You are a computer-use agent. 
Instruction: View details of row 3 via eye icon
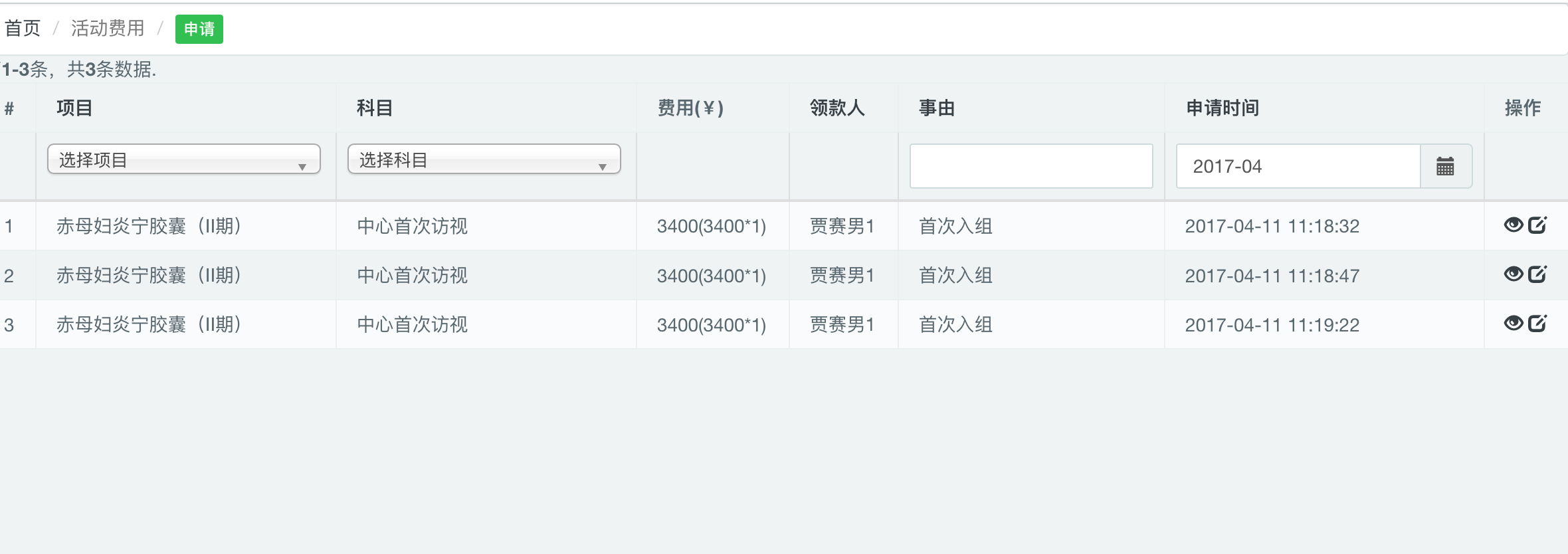click(x=1514, y=323)
